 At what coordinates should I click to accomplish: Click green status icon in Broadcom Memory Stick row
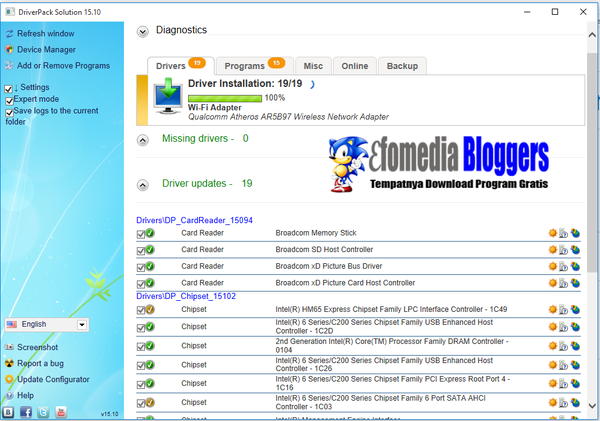[x=150, y=233]
